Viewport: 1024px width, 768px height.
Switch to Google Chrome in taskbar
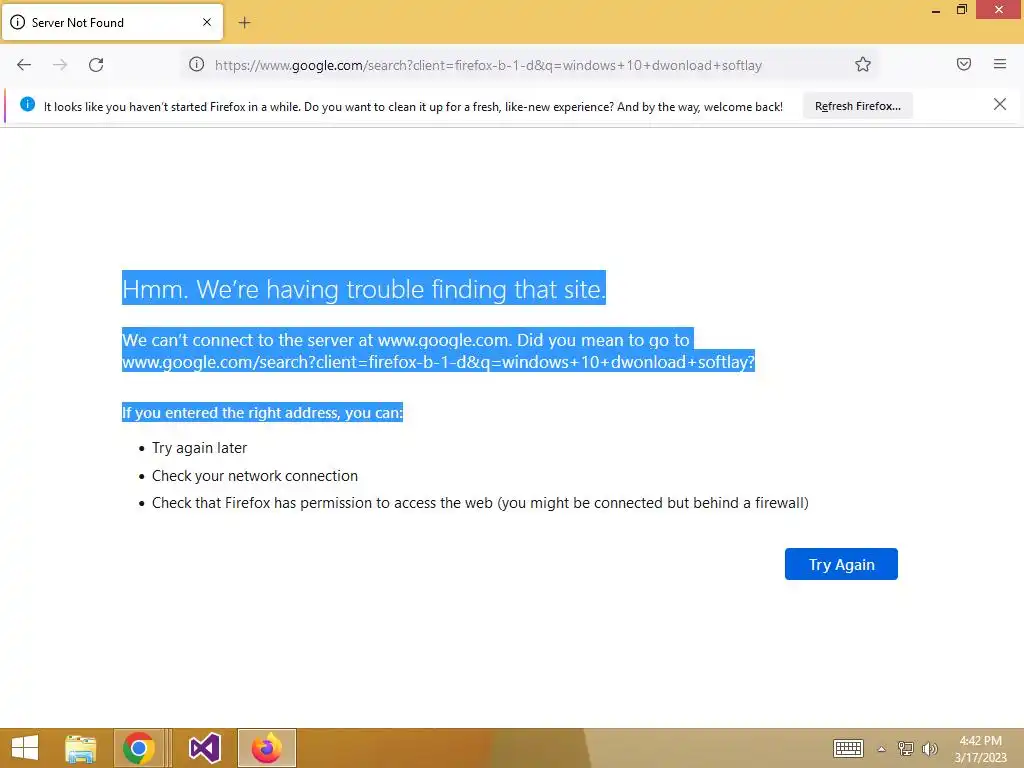[138, 748]
